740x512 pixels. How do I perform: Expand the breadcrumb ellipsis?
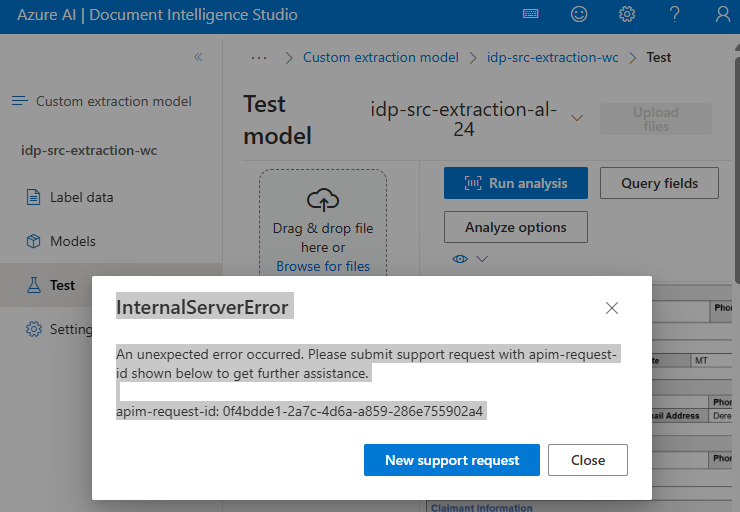click(259, 58)
